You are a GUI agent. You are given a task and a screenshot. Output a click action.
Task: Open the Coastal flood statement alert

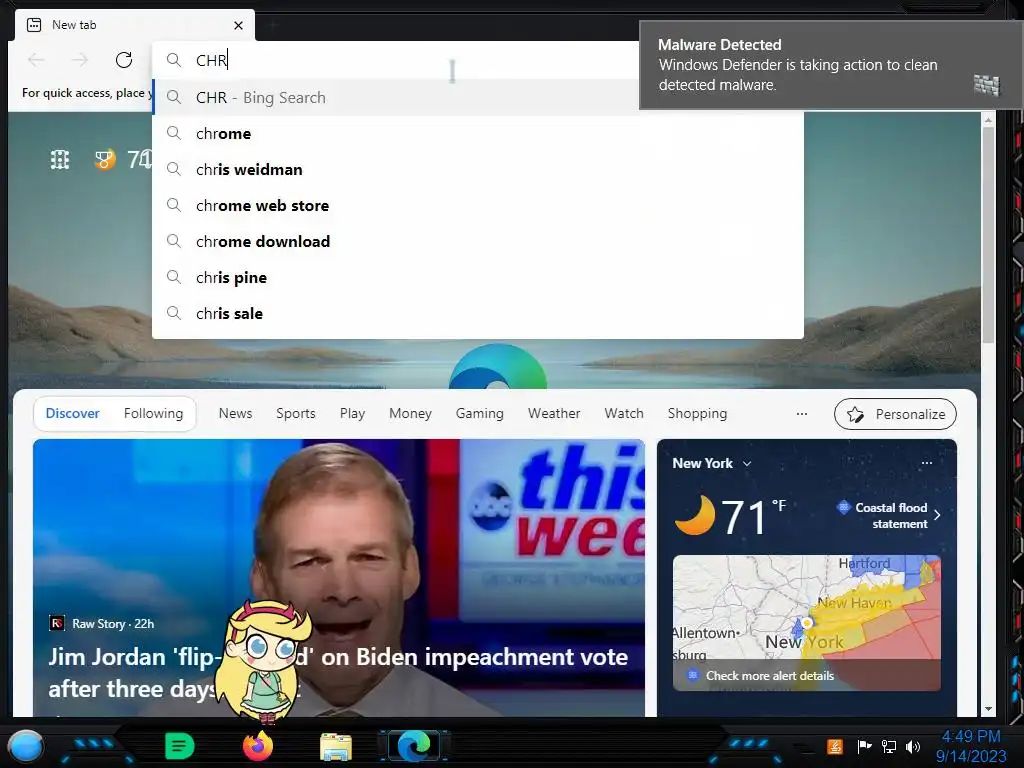(x=891, y=515)
